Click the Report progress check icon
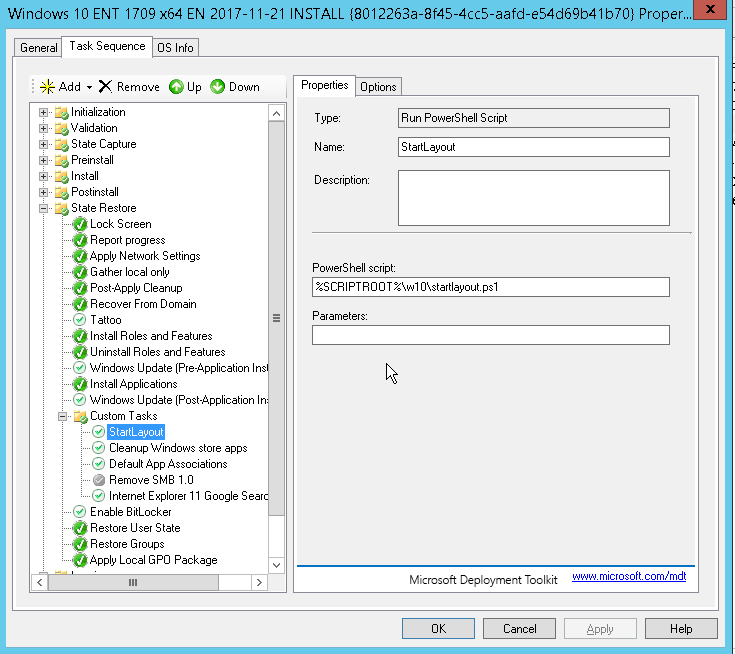The height and width of the screenshot is (654, 735). [x=80, y=240]
